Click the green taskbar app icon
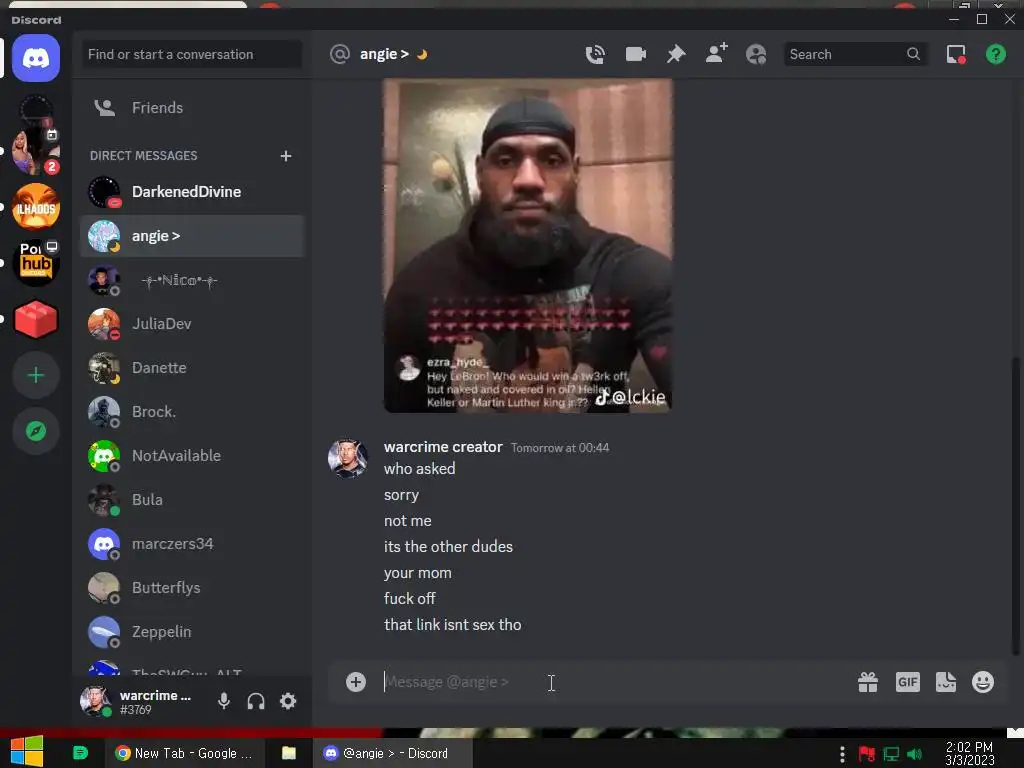This screenshot has height=768, width=1024. coord(80,753)
